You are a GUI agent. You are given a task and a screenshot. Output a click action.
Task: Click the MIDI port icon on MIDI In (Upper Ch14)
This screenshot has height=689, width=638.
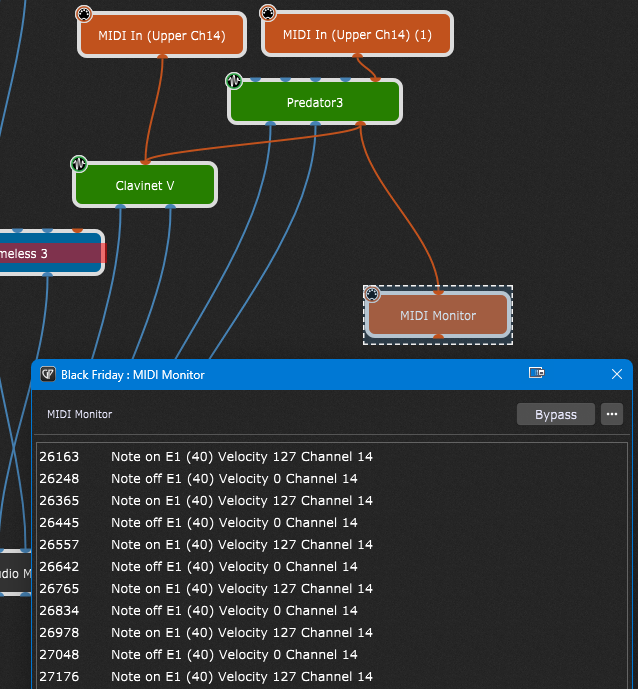click(x=85, y=13)
